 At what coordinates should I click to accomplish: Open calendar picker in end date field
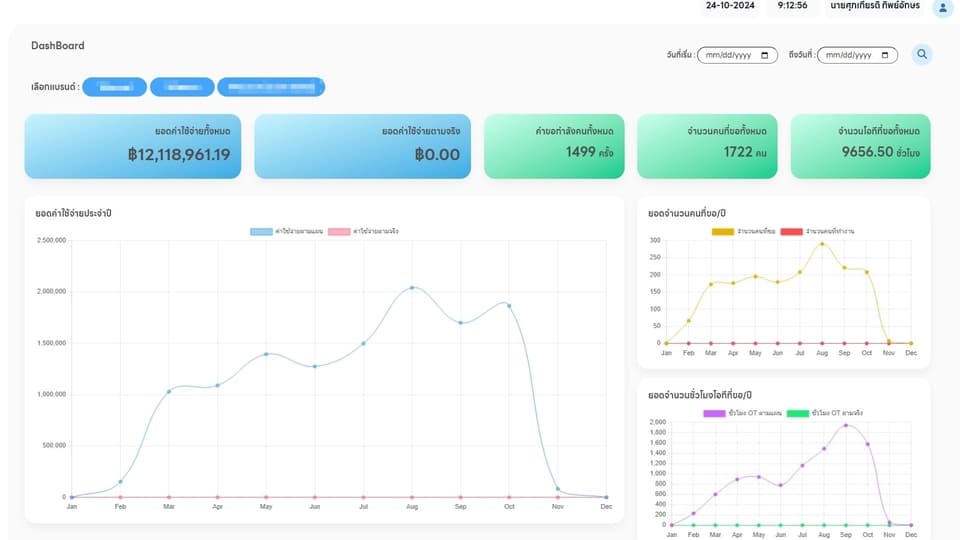[885, 55]
